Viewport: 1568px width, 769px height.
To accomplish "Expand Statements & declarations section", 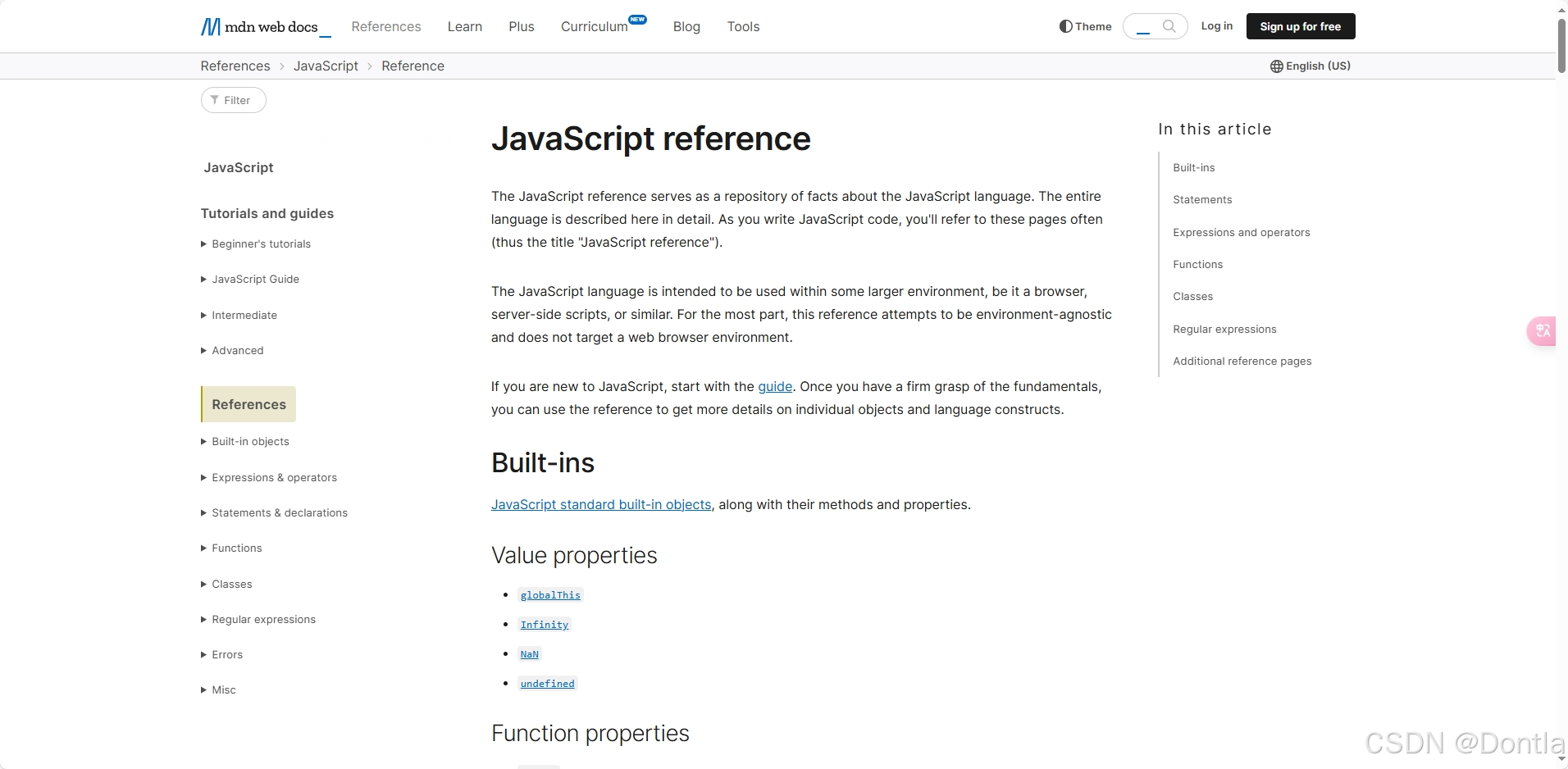I will (x=274, y=513).
